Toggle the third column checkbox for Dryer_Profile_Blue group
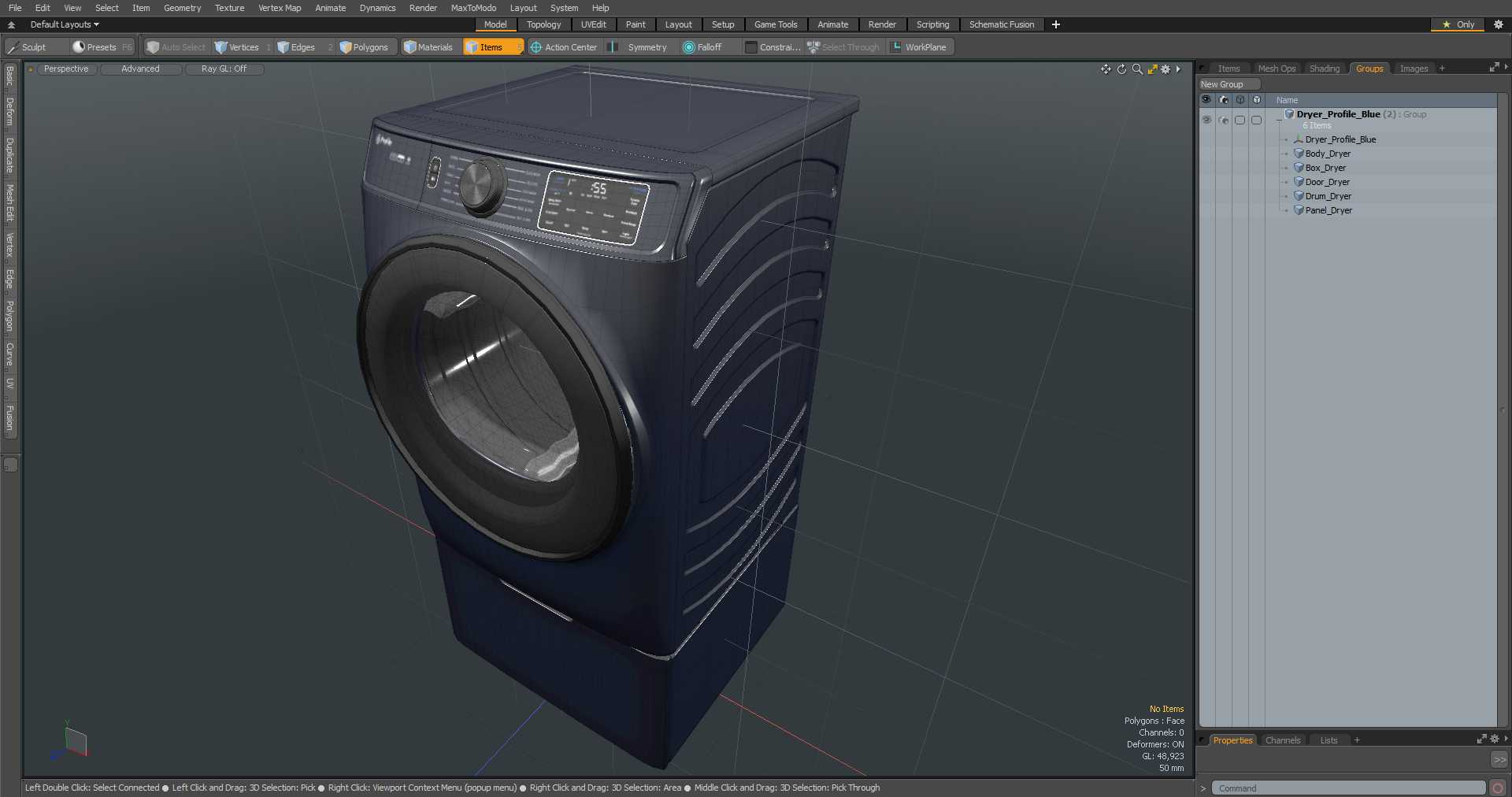 (x=1240, y=120)
